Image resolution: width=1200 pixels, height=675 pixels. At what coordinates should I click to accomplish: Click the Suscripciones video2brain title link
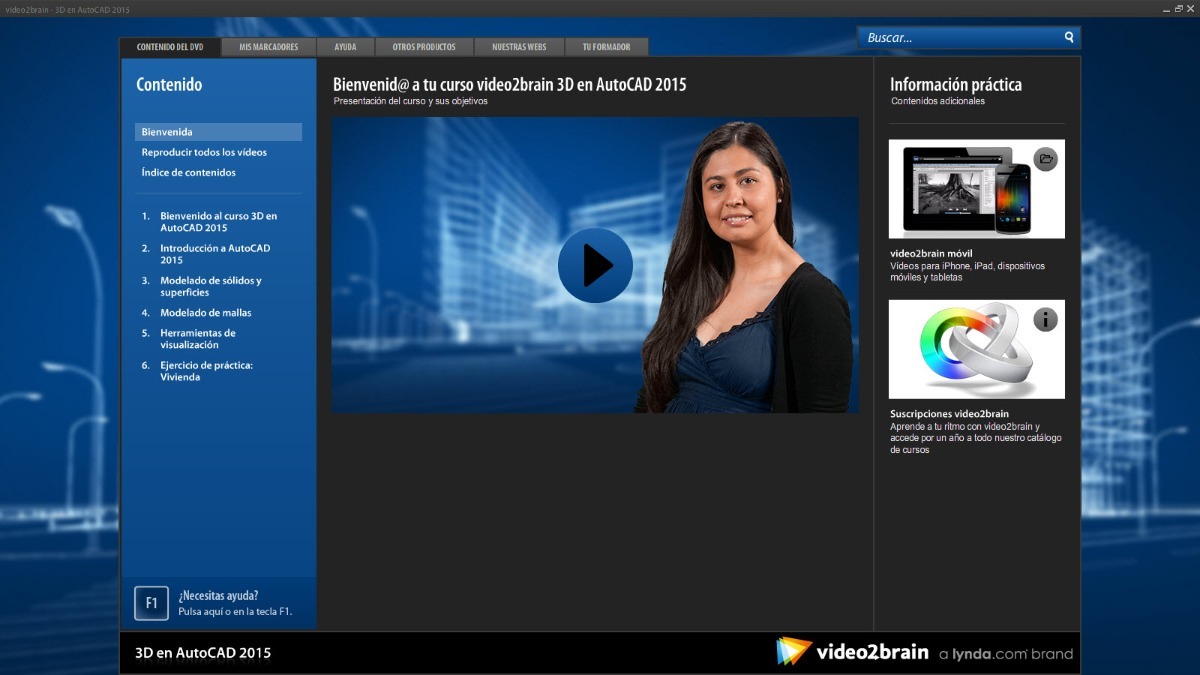[949, 413]
